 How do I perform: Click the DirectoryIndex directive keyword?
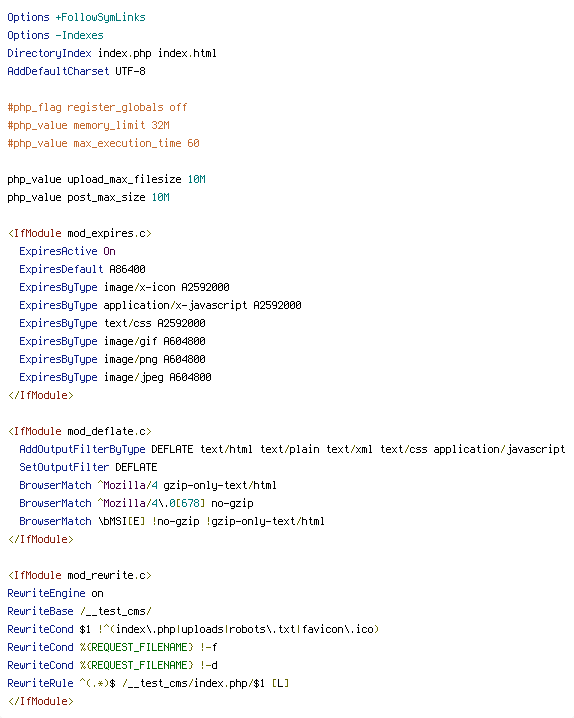[x=49, y=54]
